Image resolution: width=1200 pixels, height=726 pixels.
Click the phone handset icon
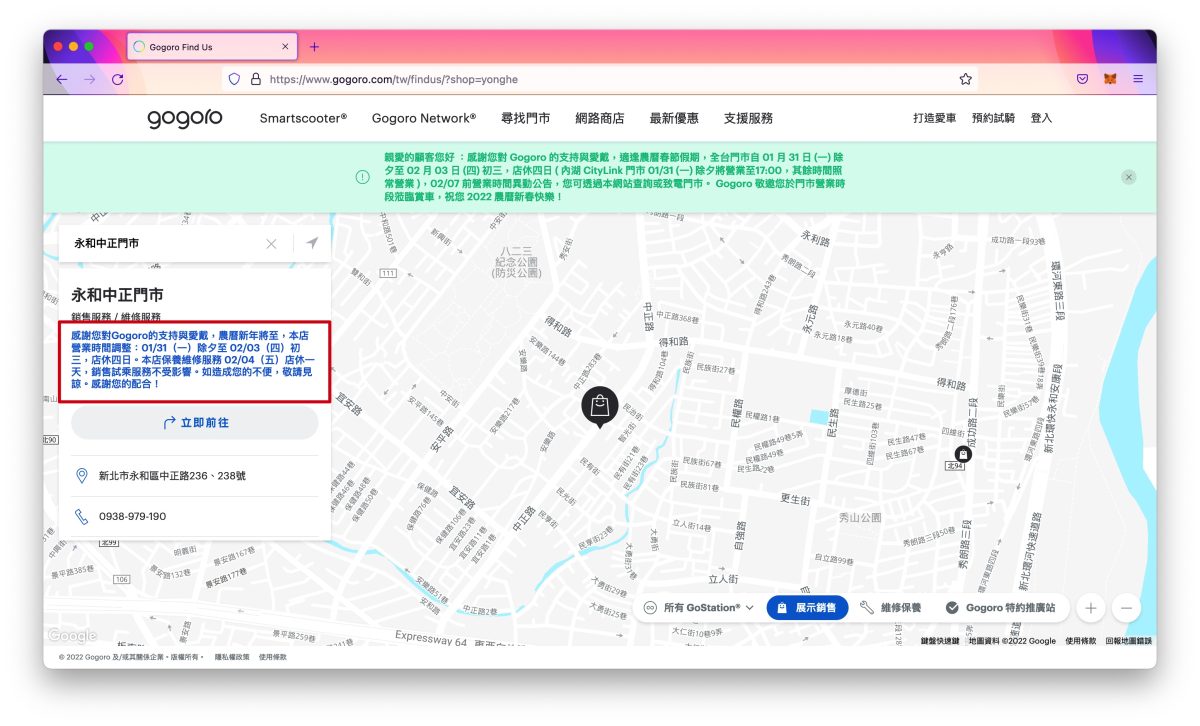[x=82, y=517]
